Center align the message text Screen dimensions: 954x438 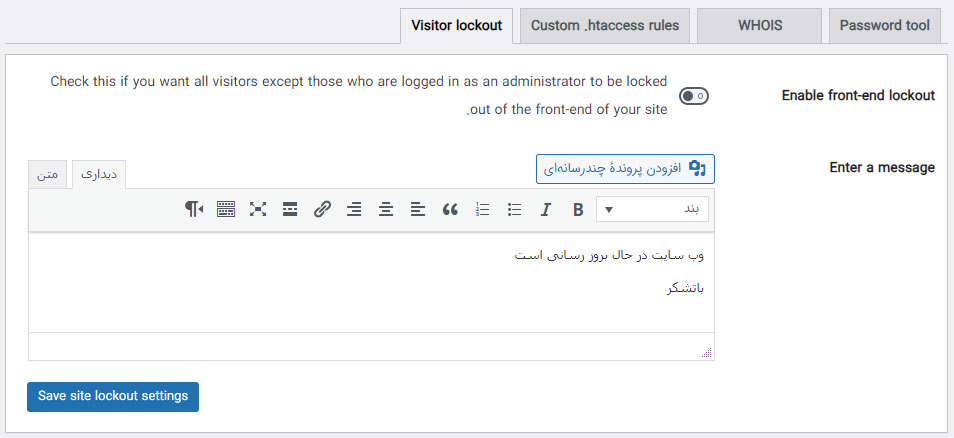[386, 209]
